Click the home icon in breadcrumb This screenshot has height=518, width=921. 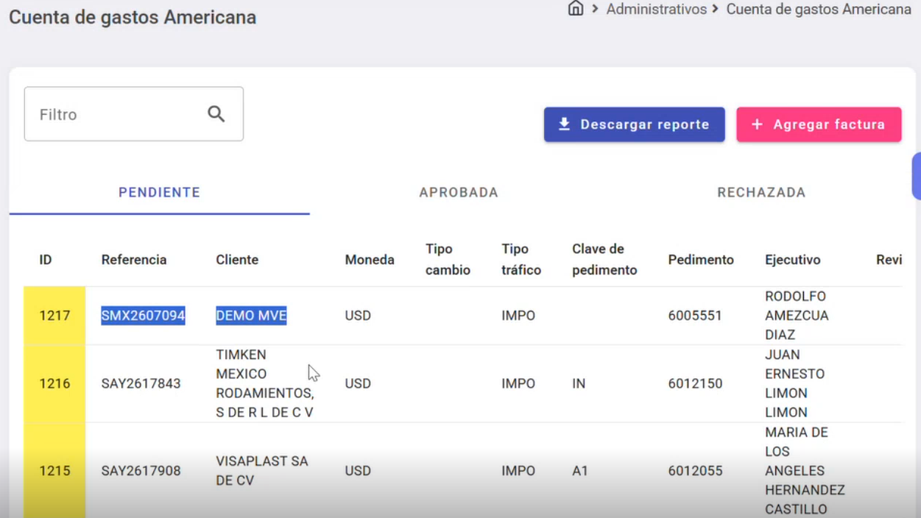click(575, 8)
